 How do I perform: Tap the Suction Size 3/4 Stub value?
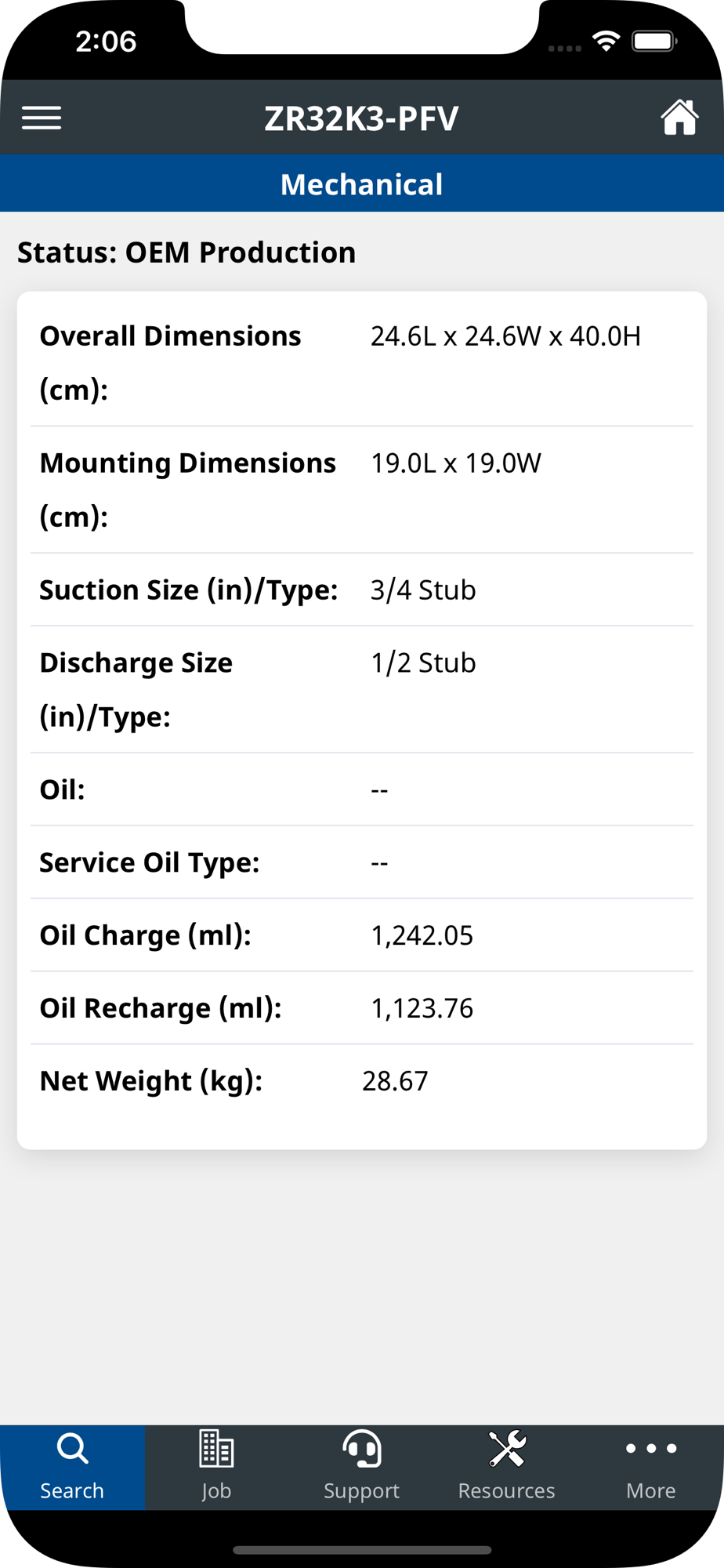[423, 590]
